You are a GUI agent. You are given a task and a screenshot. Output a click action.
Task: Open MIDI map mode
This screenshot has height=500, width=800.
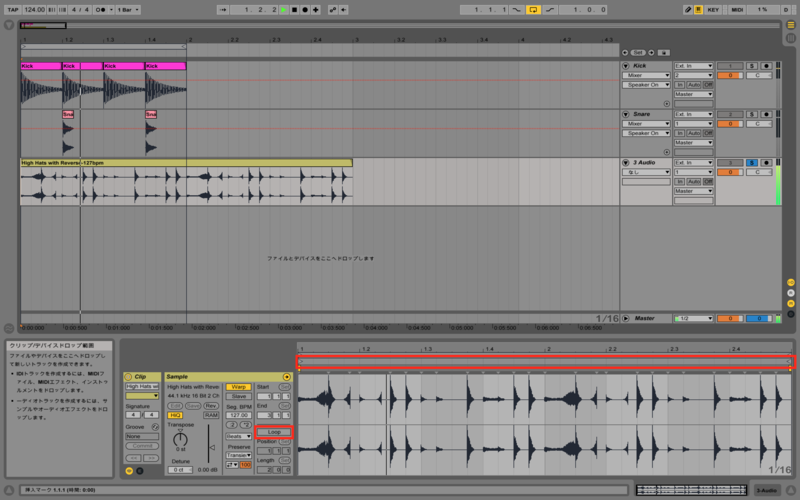click(x=737, y=10)
